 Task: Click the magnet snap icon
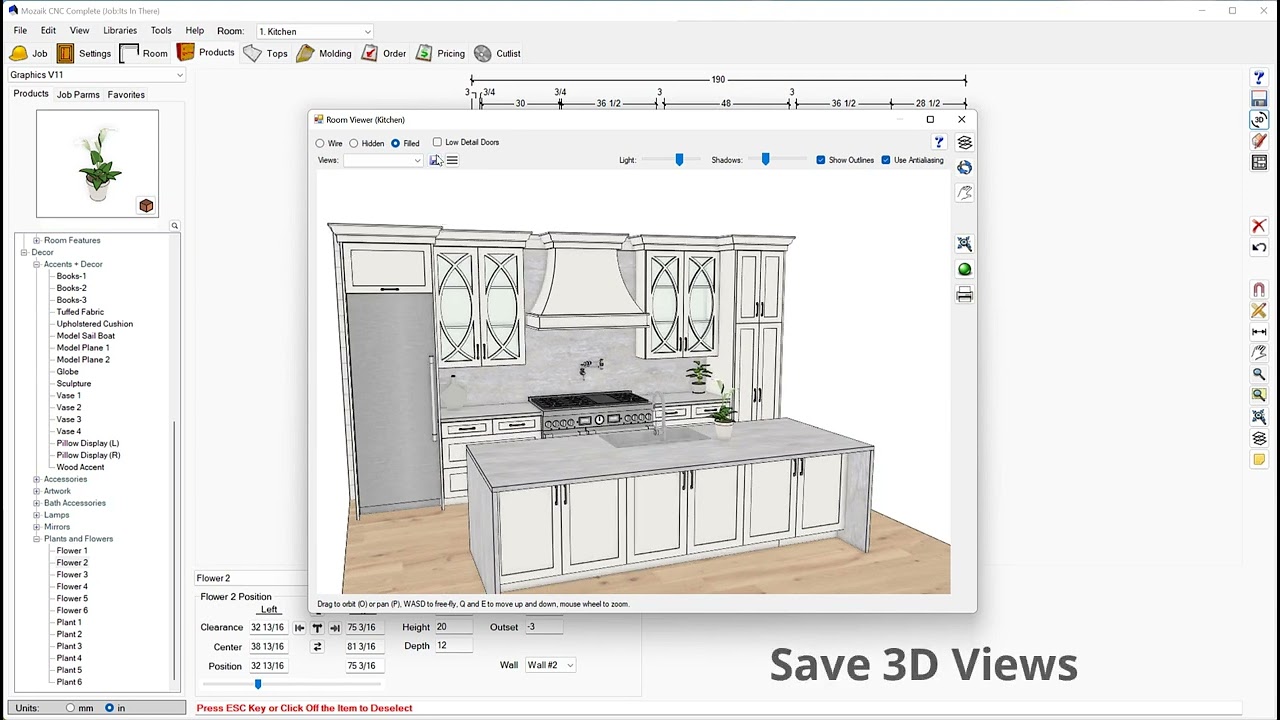pyautogui.click(x=1259, y=290)
